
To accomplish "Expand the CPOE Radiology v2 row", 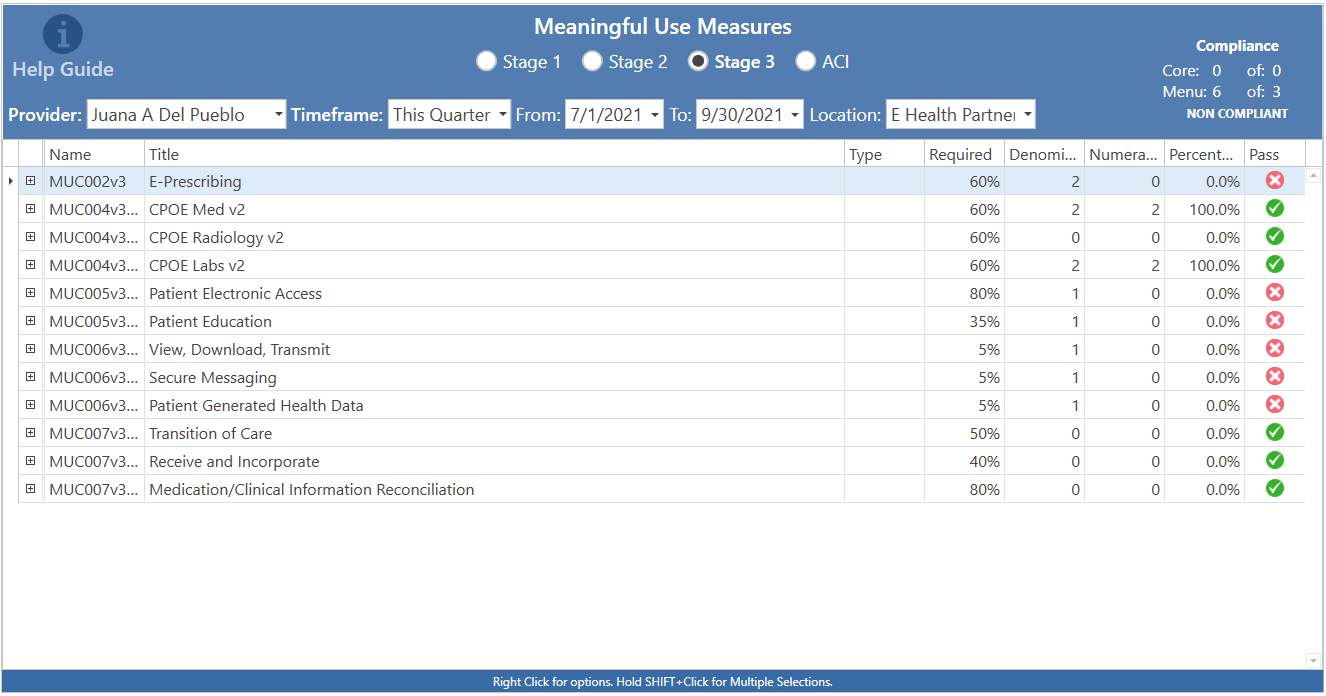I will tap(30, 237).
